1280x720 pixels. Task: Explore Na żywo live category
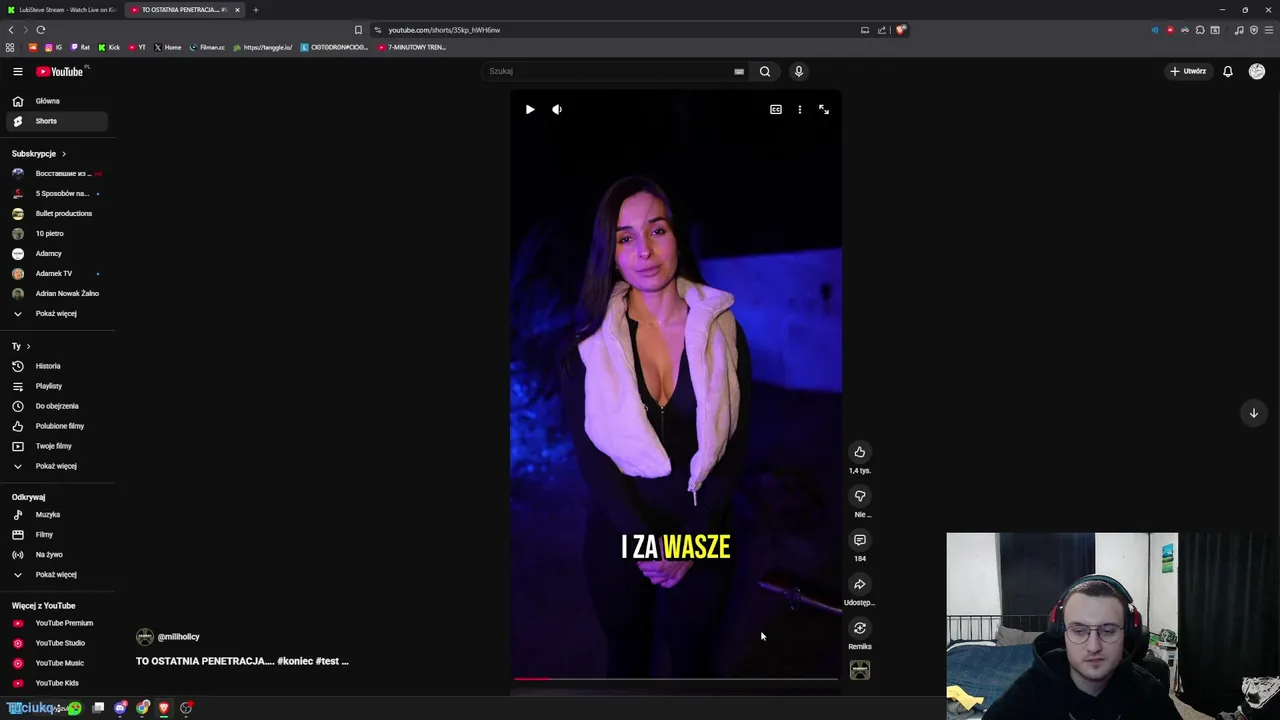(x=57, y=554)
